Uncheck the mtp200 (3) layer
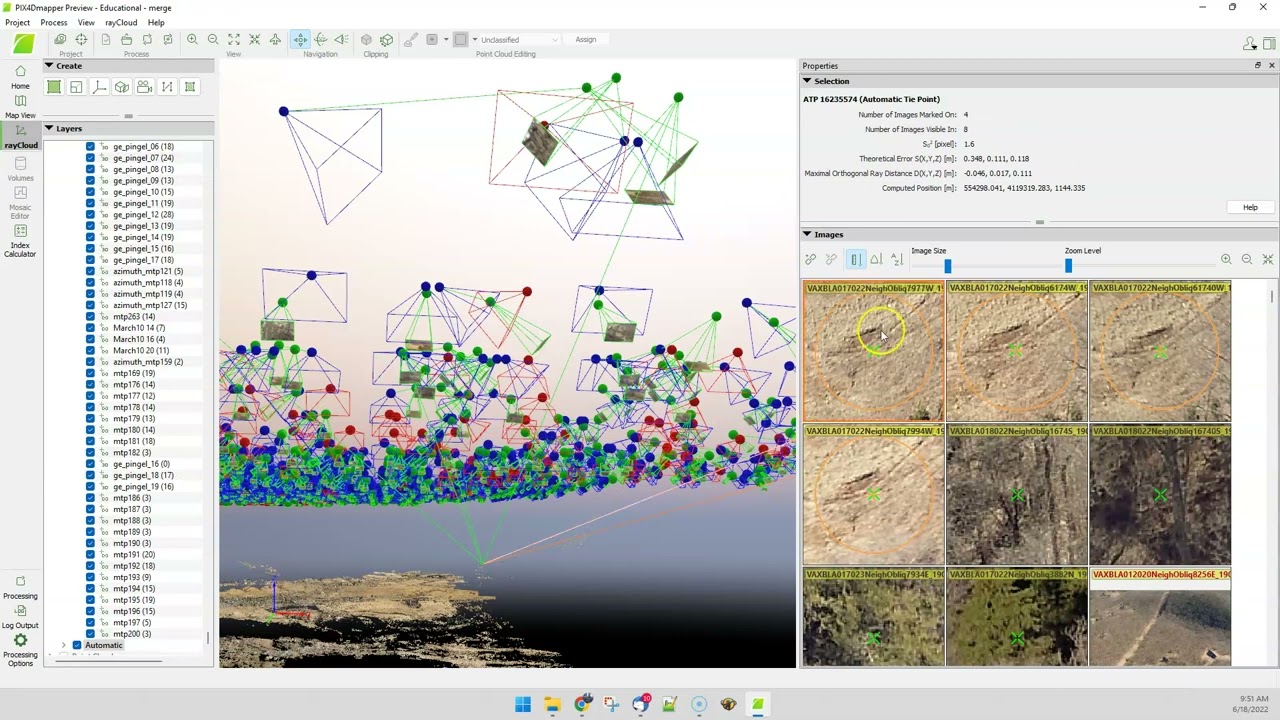The width and height of the screenshot is (1280, 720). [x=90, y=634]
